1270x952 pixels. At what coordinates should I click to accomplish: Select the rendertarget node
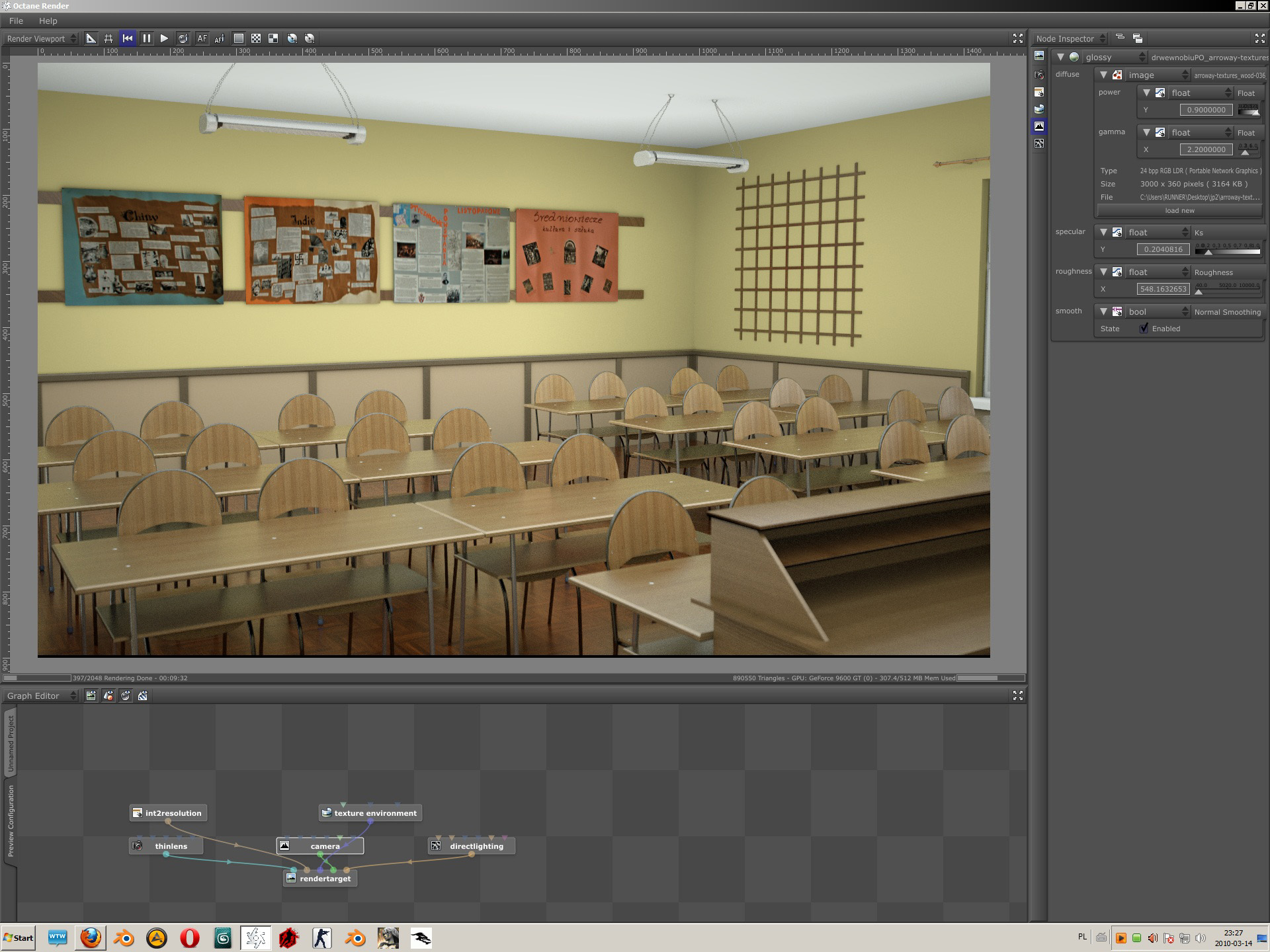pyautogui.click(x=324, y=879)
